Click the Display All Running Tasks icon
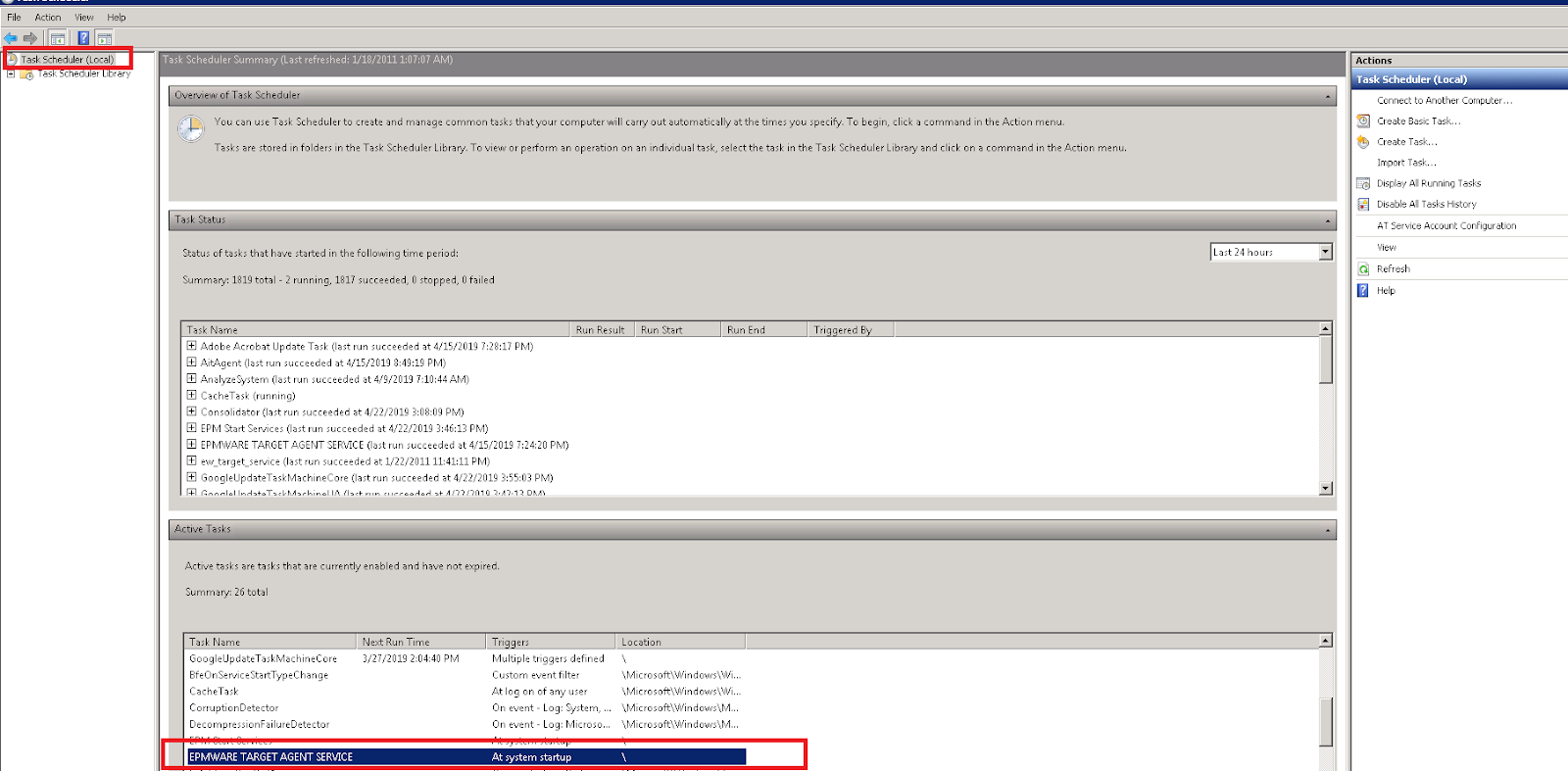 1363,183
